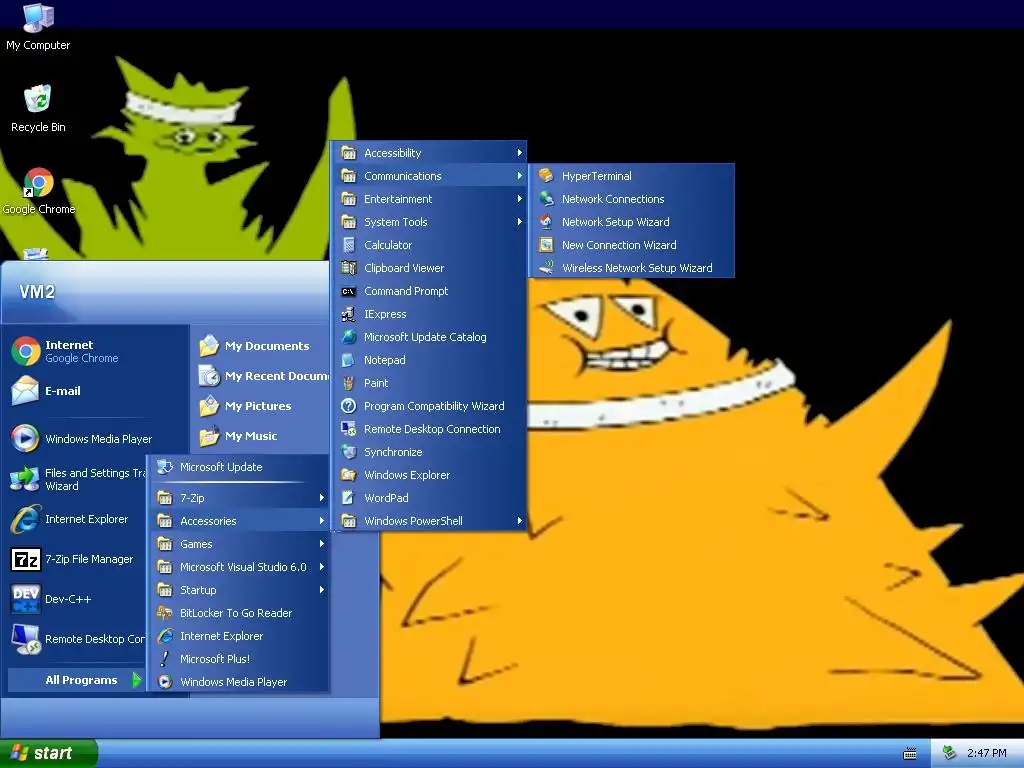The width and height of the screenshot is (1024, 768).
Task: Open 7-Zip File Manager from the Start menu
Action: pos(76,559)
